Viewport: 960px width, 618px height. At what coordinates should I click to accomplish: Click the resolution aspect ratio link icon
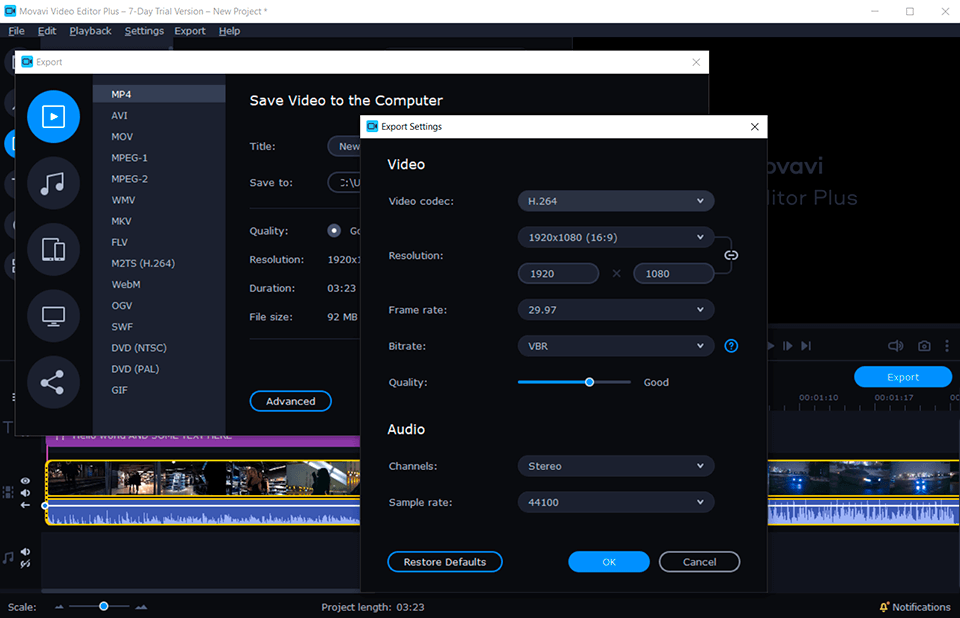point(731,255)
